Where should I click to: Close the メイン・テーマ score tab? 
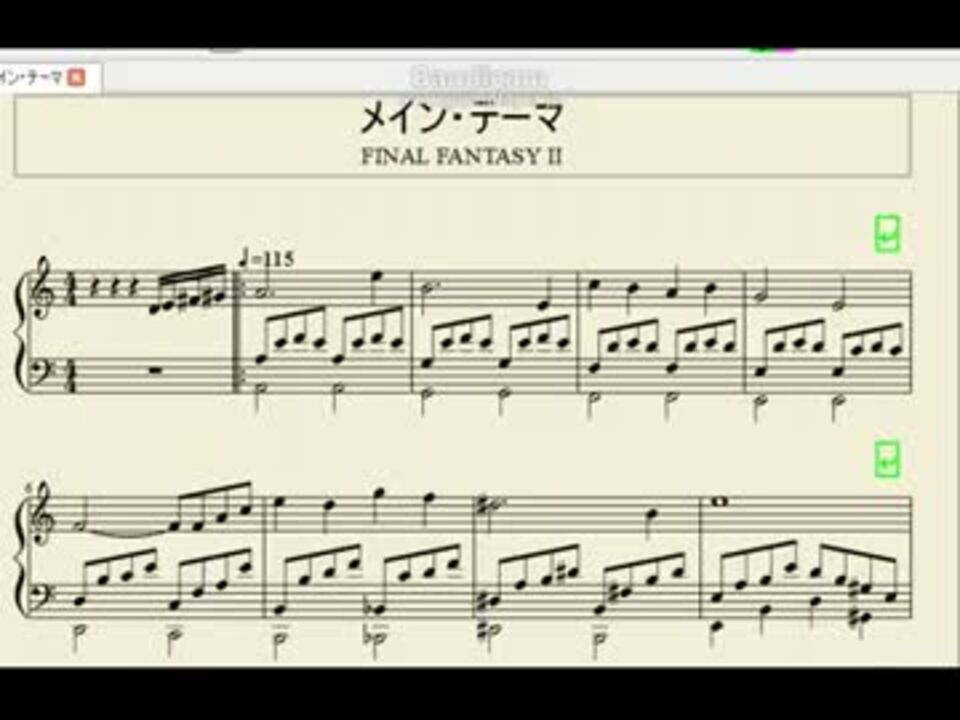tap(77, 77)
